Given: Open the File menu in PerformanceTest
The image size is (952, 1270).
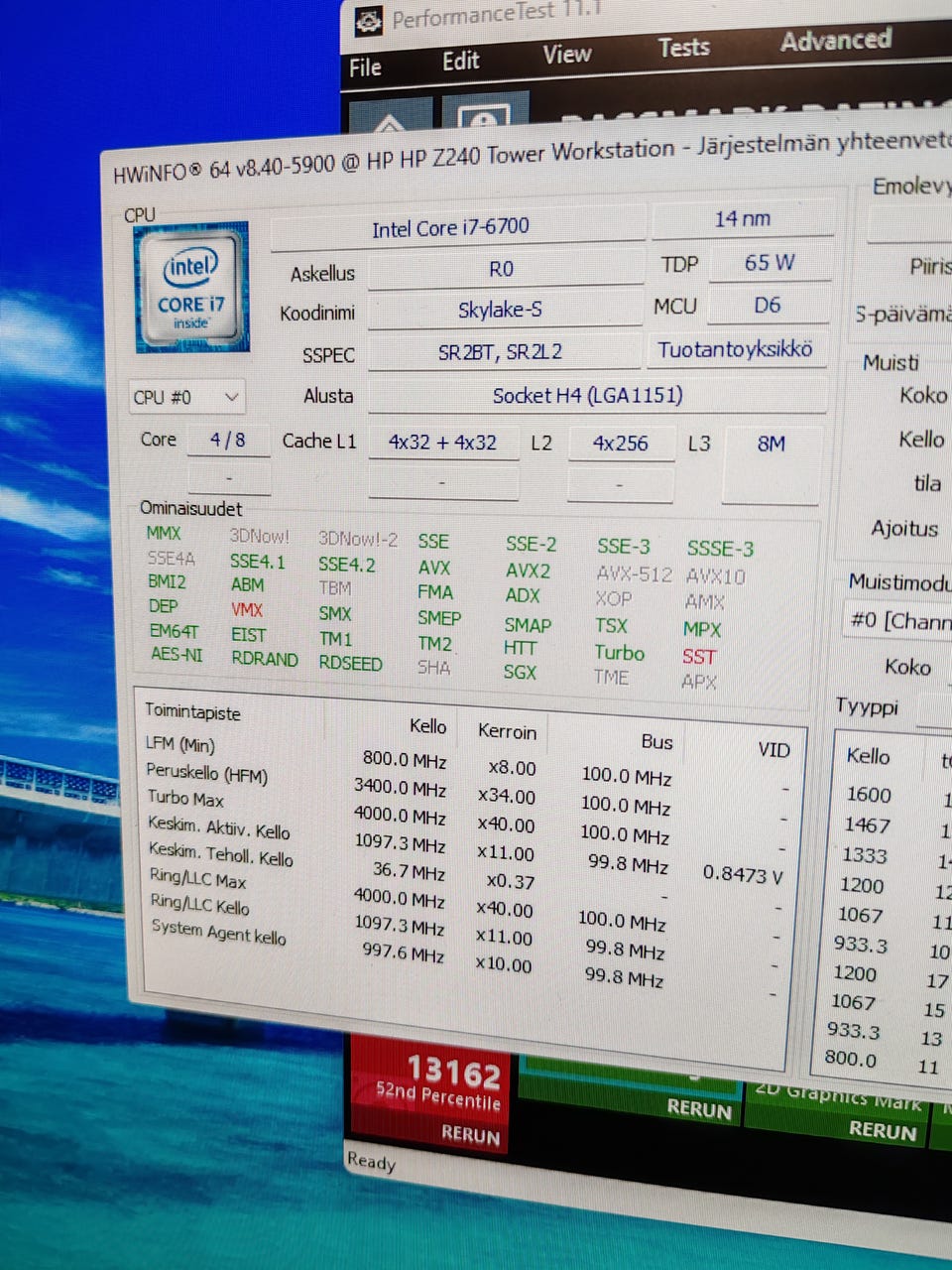Looking at the screenshot, I should [x=365, y=67].
